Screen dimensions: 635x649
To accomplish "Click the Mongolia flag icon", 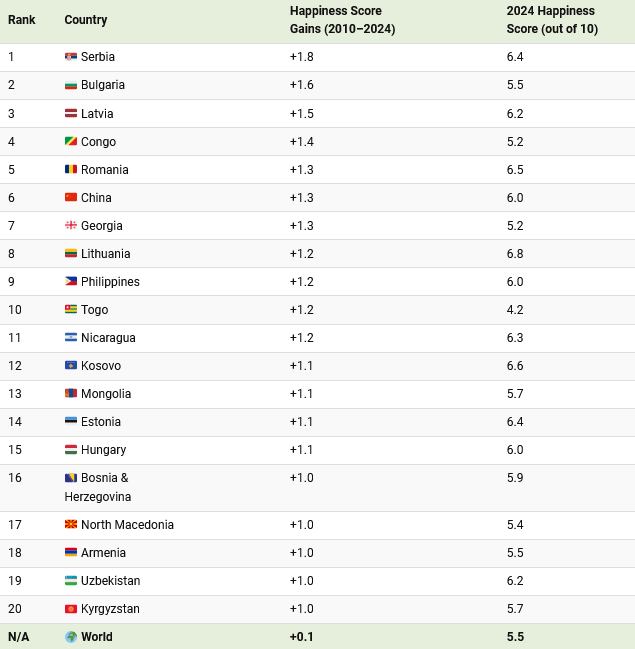I will [71, 394].
